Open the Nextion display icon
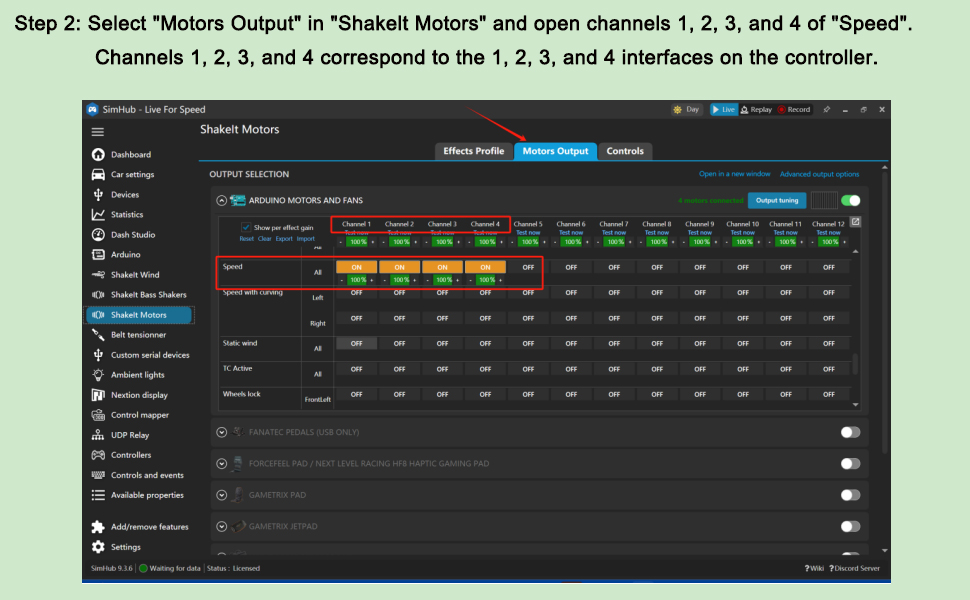The width and height of the screenshot is (970, 600). coord(98,395)
